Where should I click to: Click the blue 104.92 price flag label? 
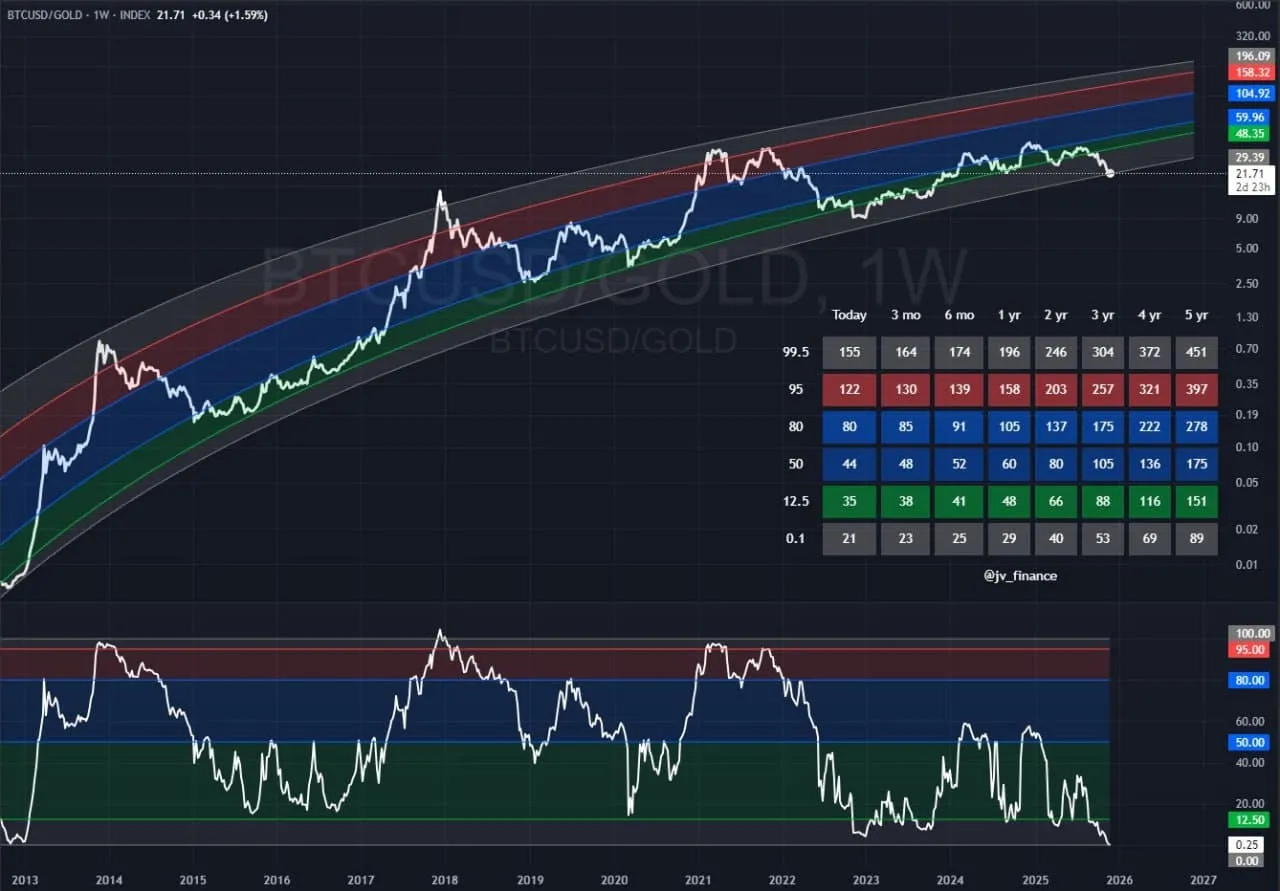[x=1249, y=92]
